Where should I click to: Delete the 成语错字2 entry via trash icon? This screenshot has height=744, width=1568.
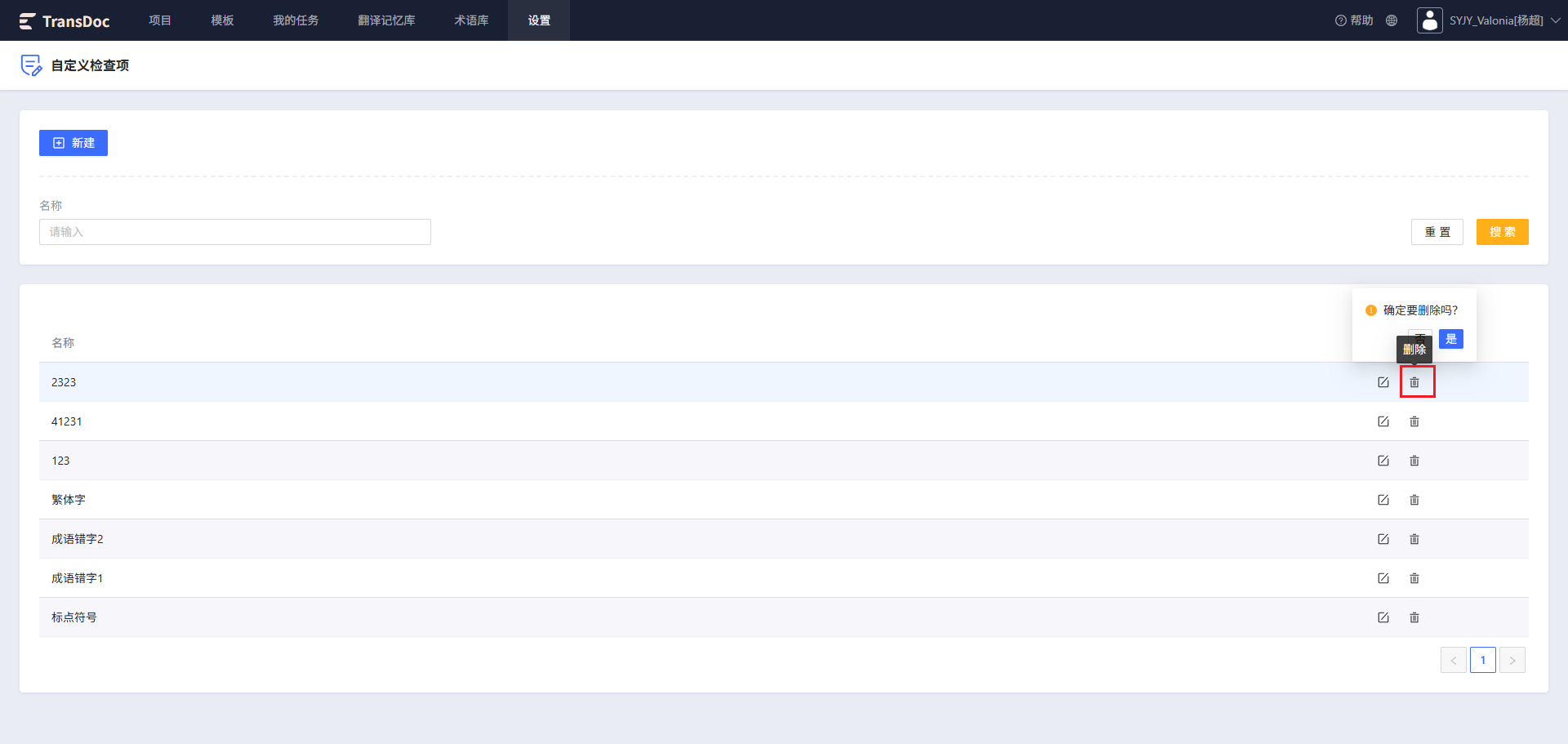click(x=1414, y=539)
